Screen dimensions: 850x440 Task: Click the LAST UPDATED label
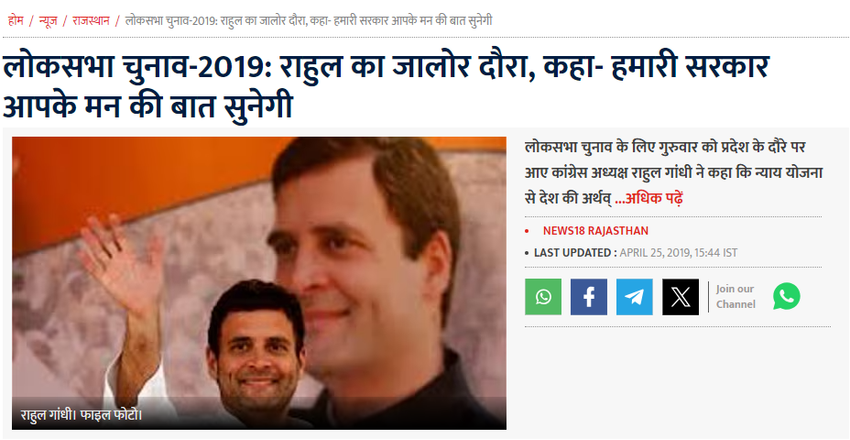(x=575, y=253)
